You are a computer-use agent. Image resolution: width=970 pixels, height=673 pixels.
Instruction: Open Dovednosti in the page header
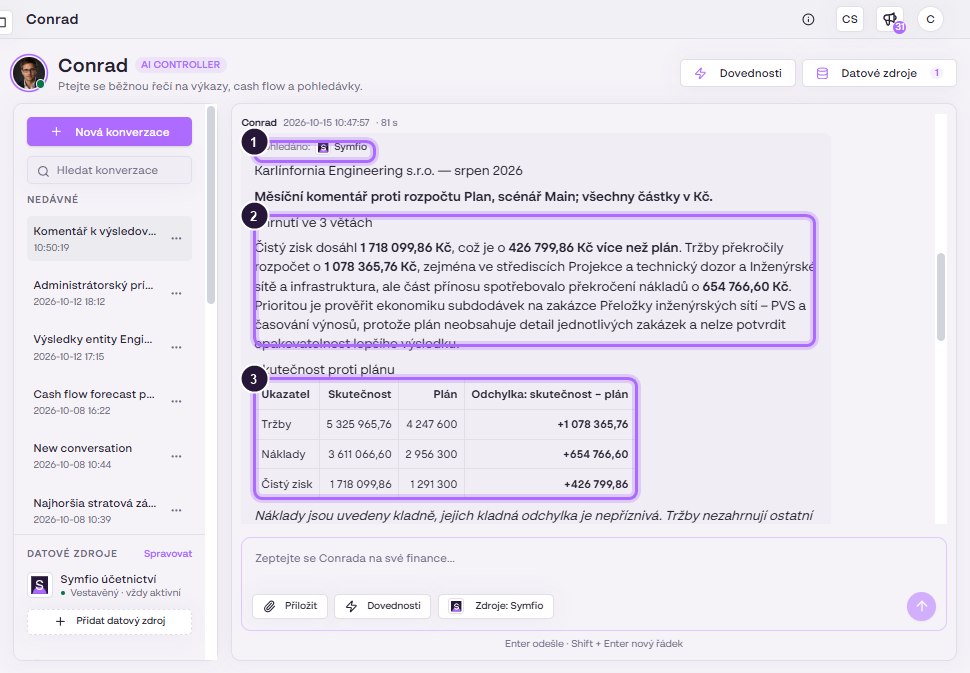tap(738, 73)
